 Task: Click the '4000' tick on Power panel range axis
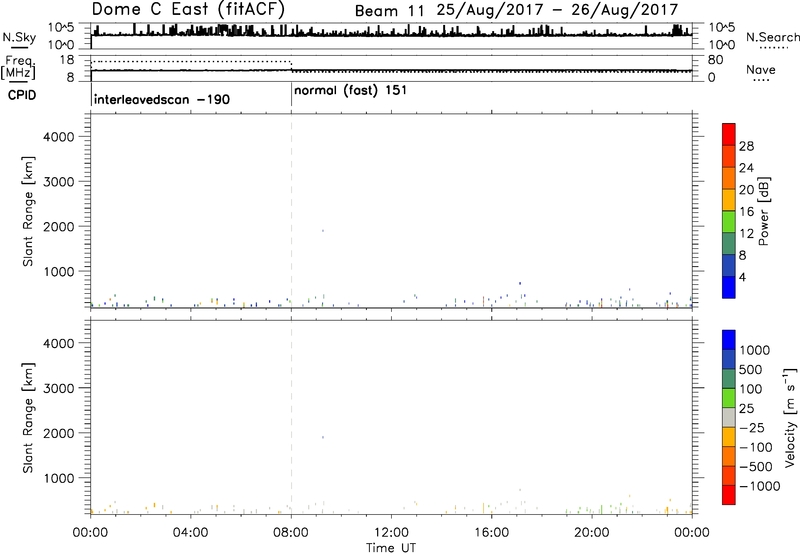pos(58,137)
